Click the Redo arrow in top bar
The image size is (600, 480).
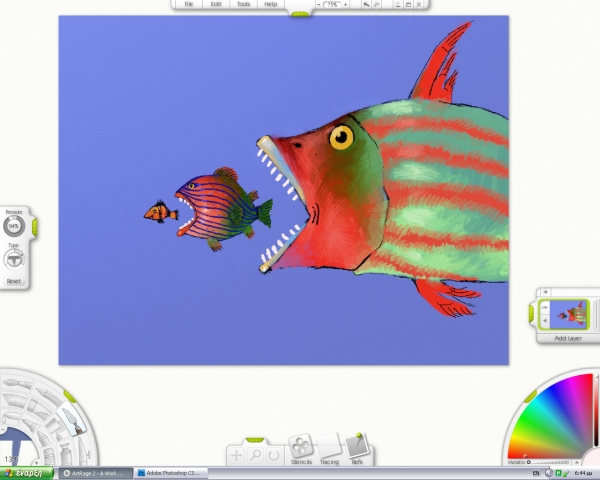click(x=376, y=5)
